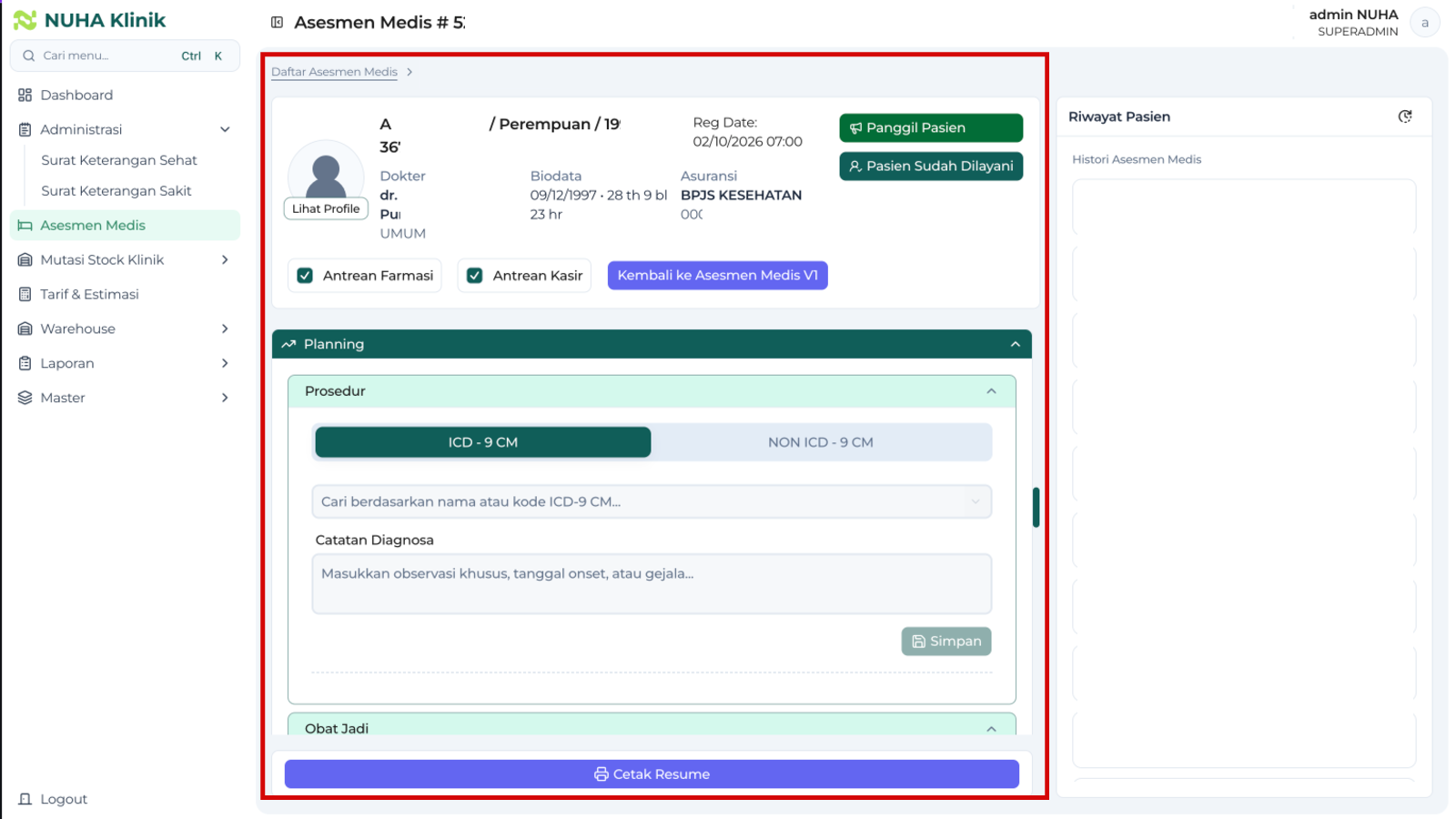Screen dimensions: 1456x819
Task: Uncheck the Antrean Farmasi checkbox
Action: coord(305,276)
